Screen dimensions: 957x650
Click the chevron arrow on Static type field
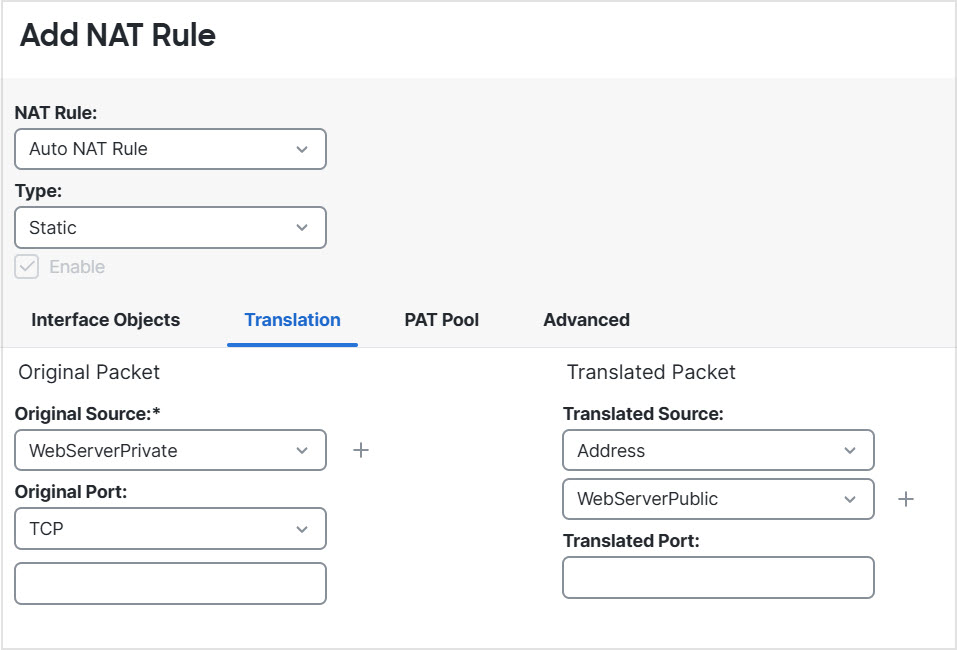302,228
